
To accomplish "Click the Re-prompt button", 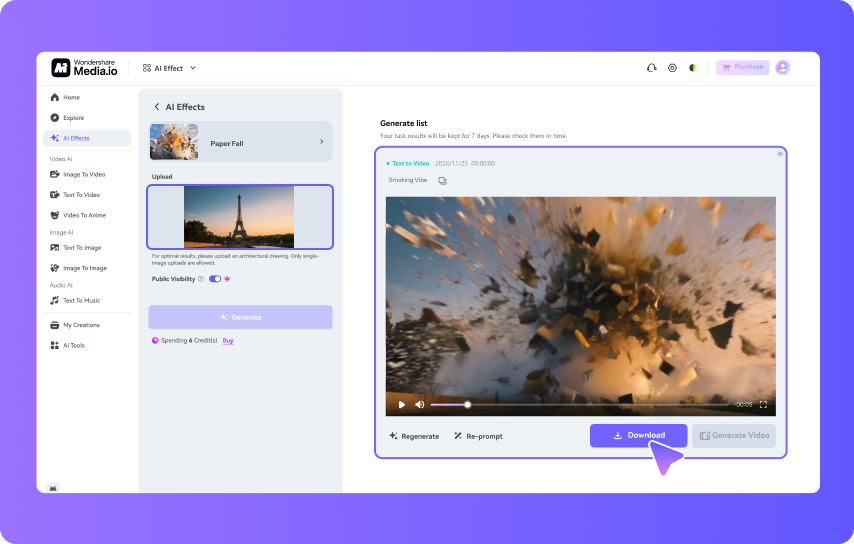I will coord(478,436).
